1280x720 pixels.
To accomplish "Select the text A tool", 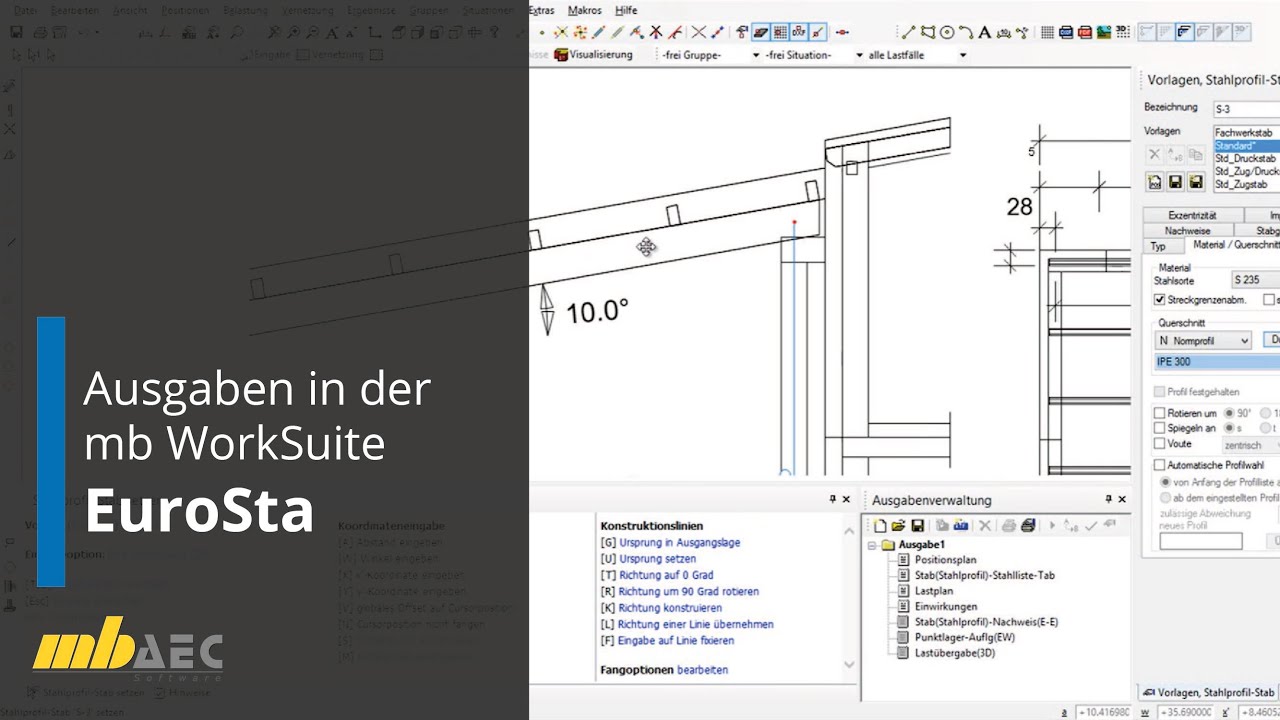I will [985, 32].
